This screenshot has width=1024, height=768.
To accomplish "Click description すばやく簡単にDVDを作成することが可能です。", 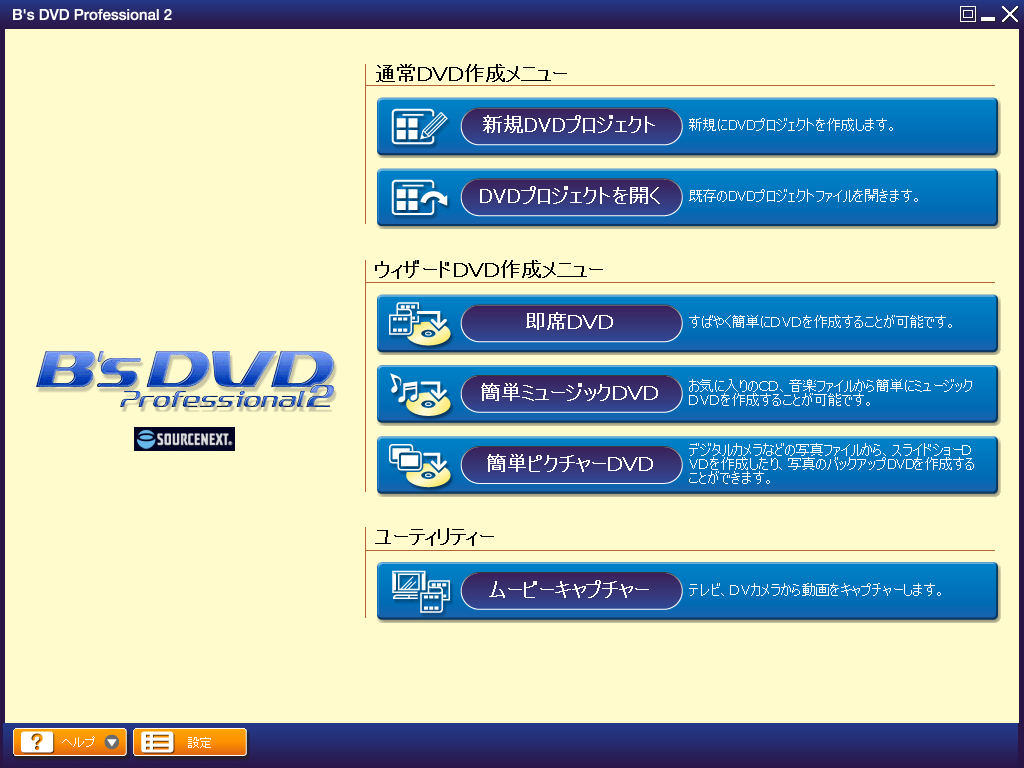I will pyautogui.click(x=821, y=322).
